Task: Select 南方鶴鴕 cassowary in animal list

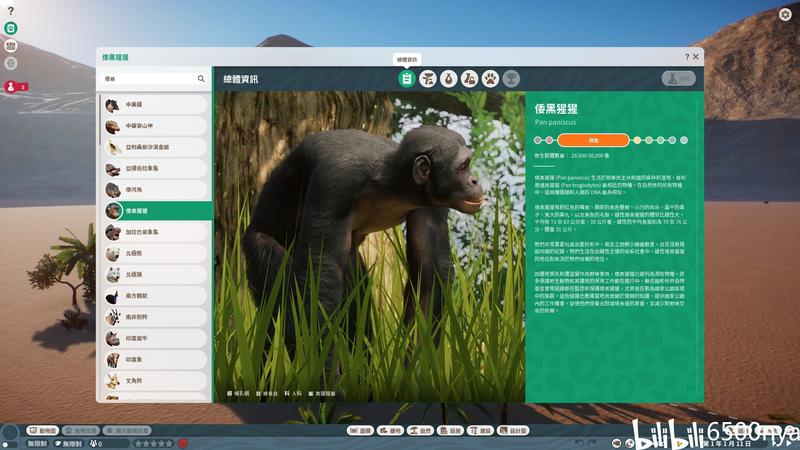Action: coord(156,296)
